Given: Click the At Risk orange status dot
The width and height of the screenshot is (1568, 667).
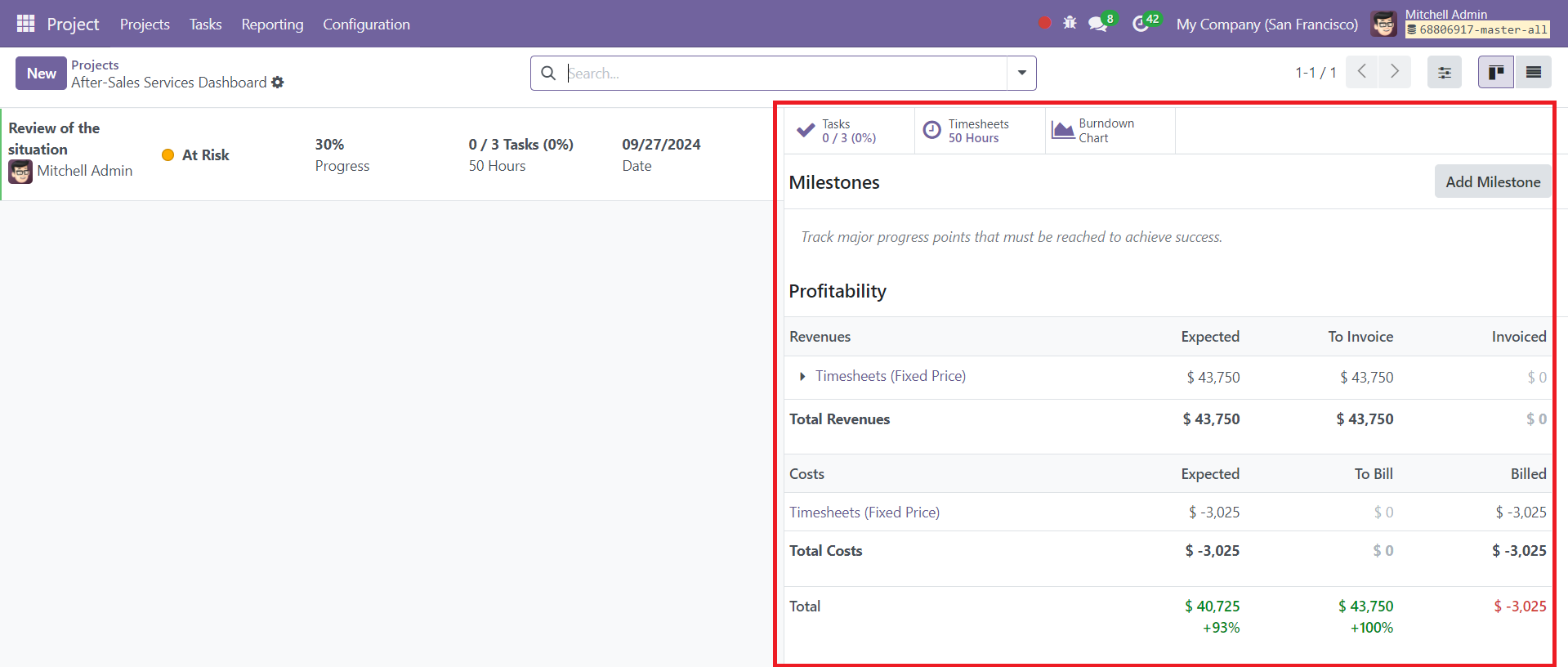Looking at the screenshot, I should tap(168, 155).
